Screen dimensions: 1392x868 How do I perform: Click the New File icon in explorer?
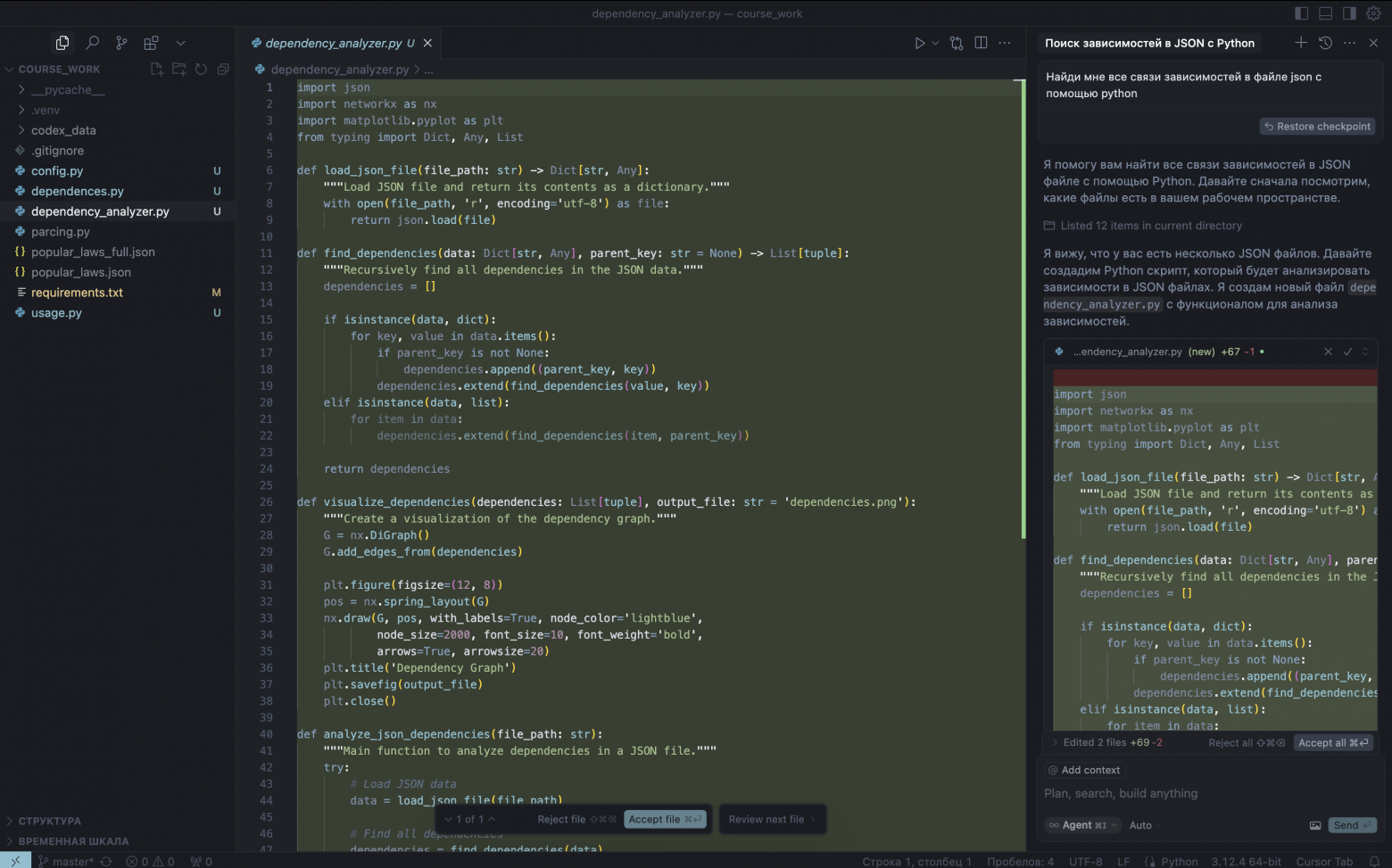tap(157, 69)
